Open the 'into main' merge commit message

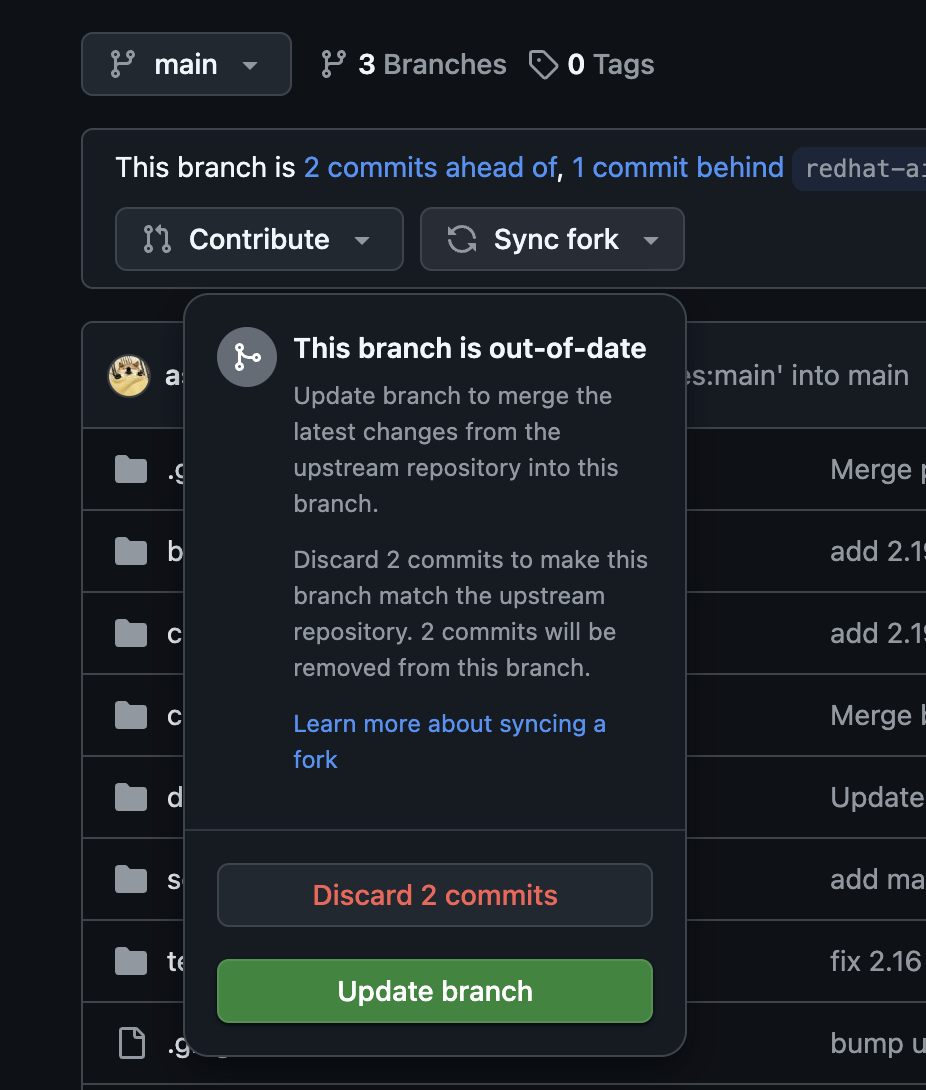pos(798,376)
